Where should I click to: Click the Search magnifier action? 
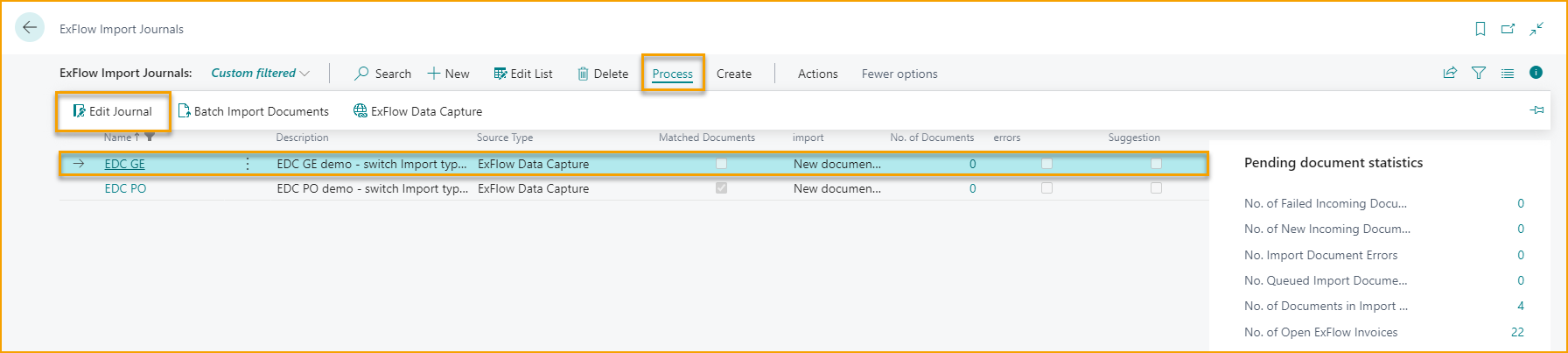coord(382,74)
